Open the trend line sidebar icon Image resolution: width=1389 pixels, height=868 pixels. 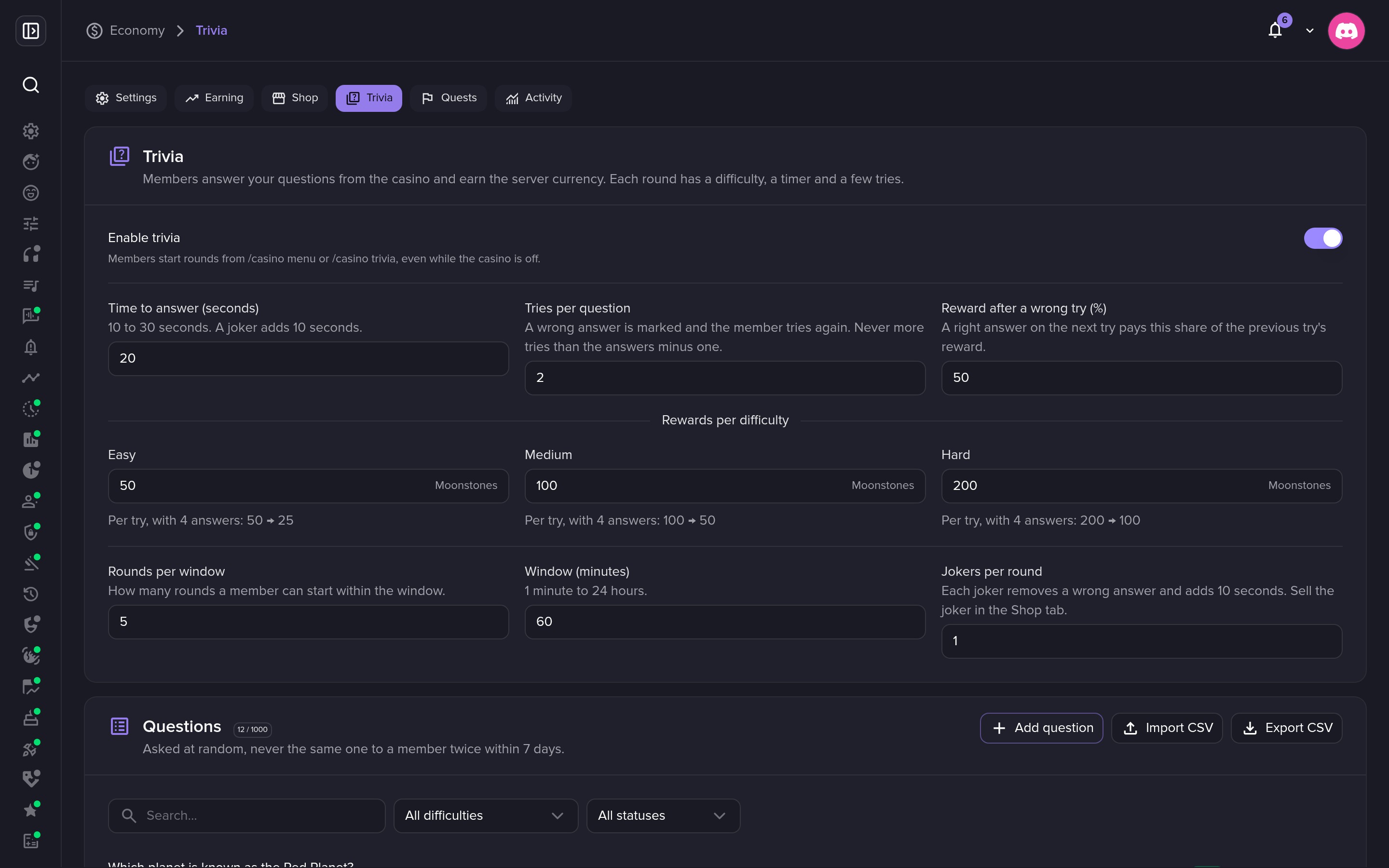(x=30, y=378)
